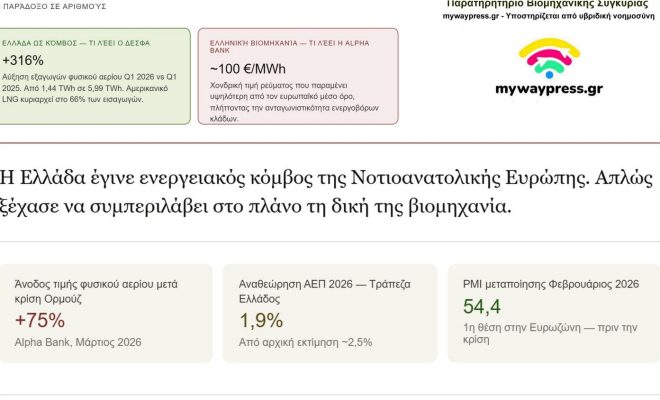660x400 pixels.
Task: Click the natural gas exports description text
Action: point(92,86)
